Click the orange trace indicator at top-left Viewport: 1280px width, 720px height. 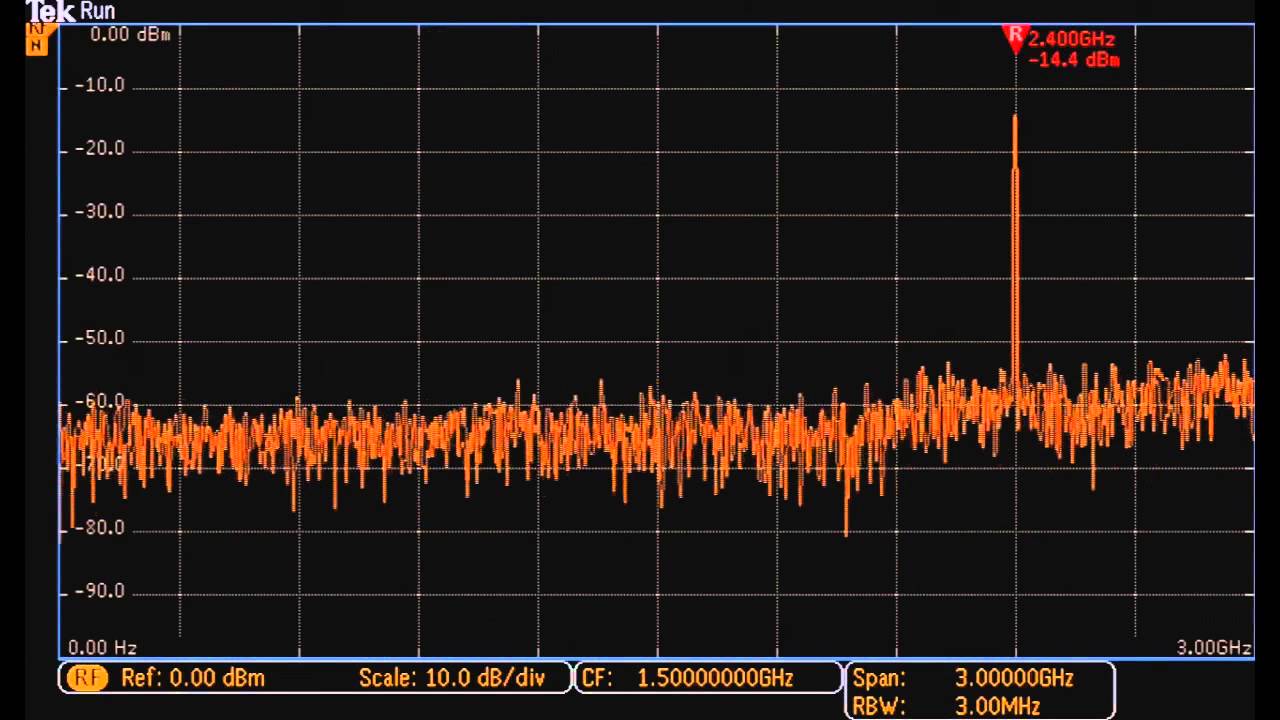click(x=37, y=39)
